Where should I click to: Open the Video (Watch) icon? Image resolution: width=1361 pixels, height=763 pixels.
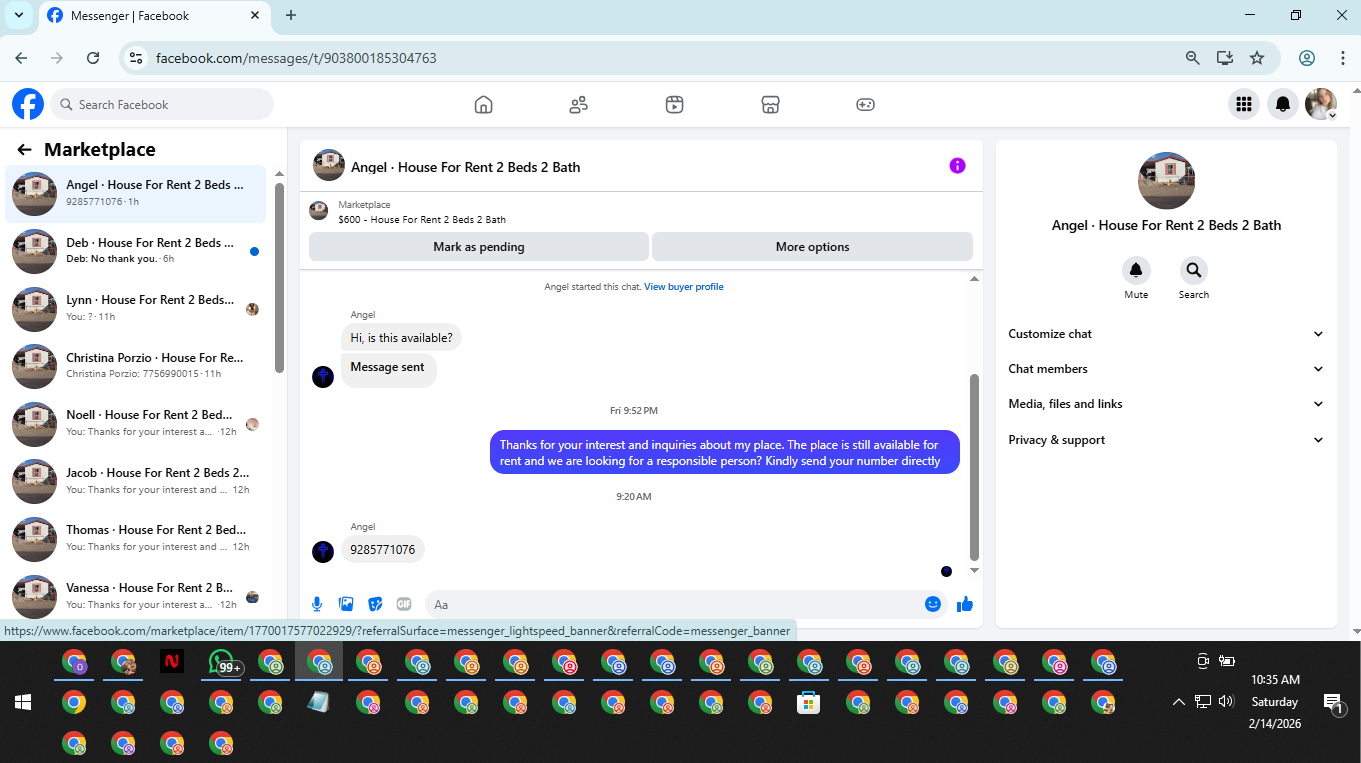(674, 104)
